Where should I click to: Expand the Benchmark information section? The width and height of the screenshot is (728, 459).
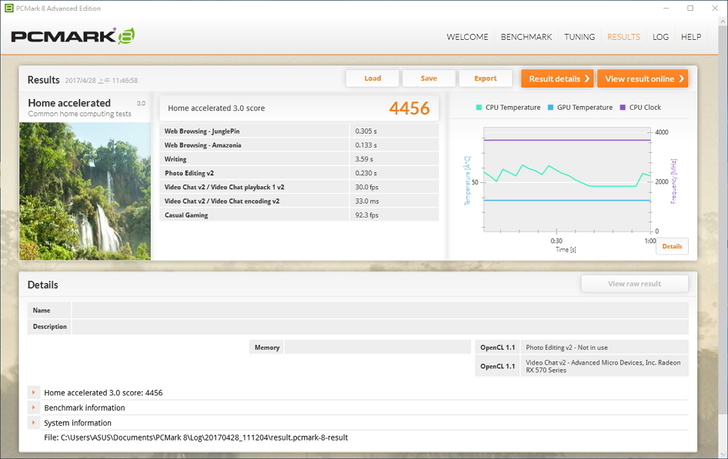pos(34,408)
